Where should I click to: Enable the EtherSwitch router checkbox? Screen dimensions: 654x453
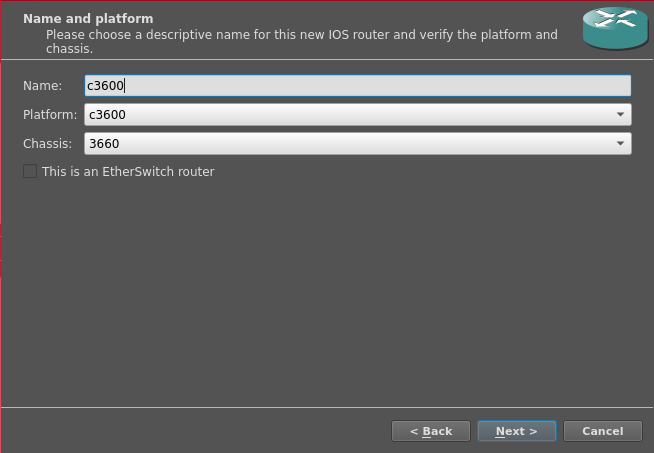pos(30,172)
